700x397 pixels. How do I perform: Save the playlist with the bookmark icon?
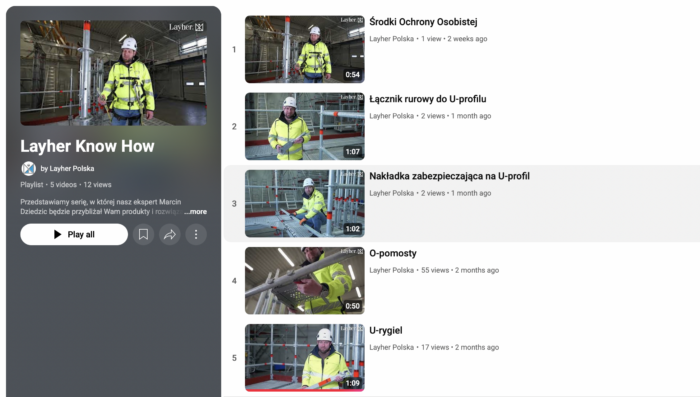coord(143,234)
